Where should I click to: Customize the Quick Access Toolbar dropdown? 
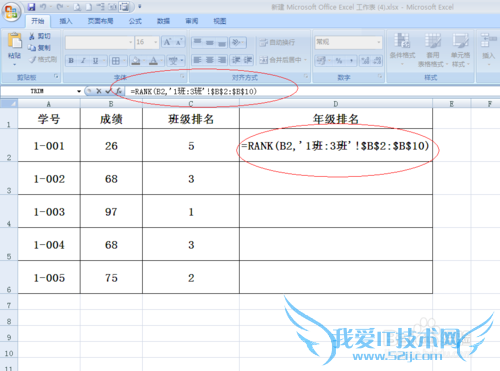tap(140, 7)
